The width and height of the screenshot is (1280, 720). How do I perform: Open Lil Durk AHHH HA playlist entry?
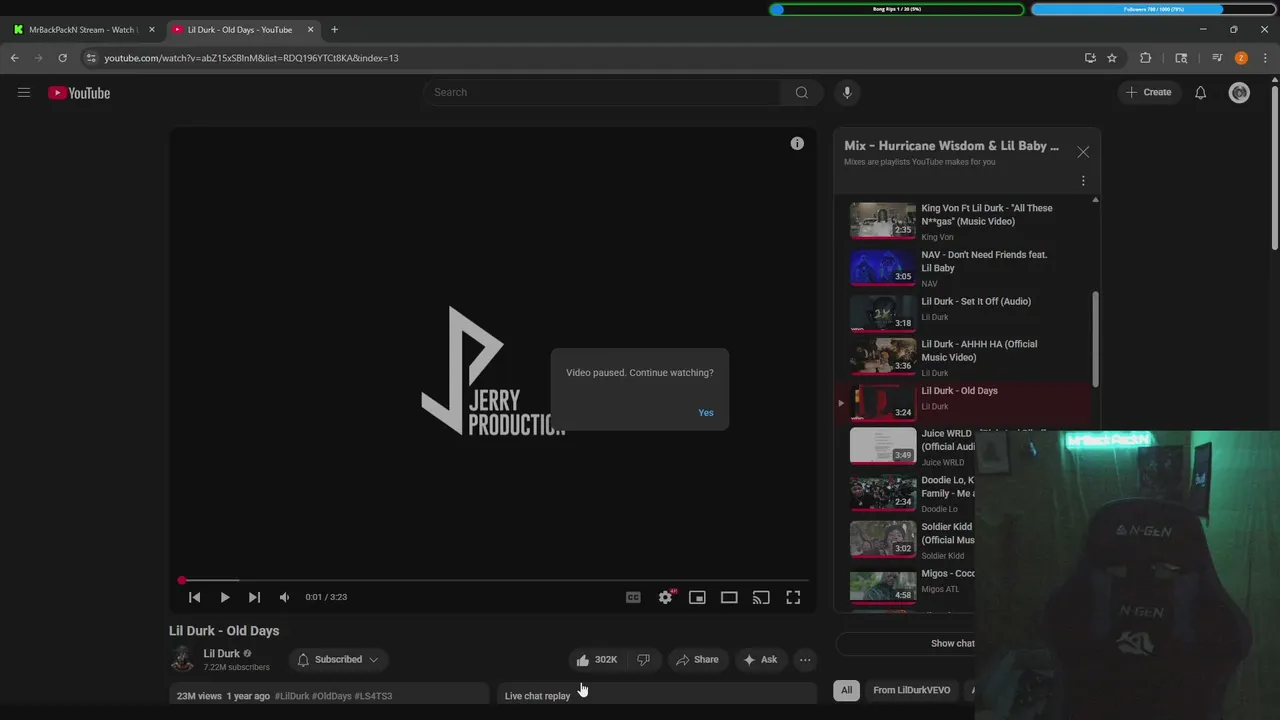(x=965, y=357)
